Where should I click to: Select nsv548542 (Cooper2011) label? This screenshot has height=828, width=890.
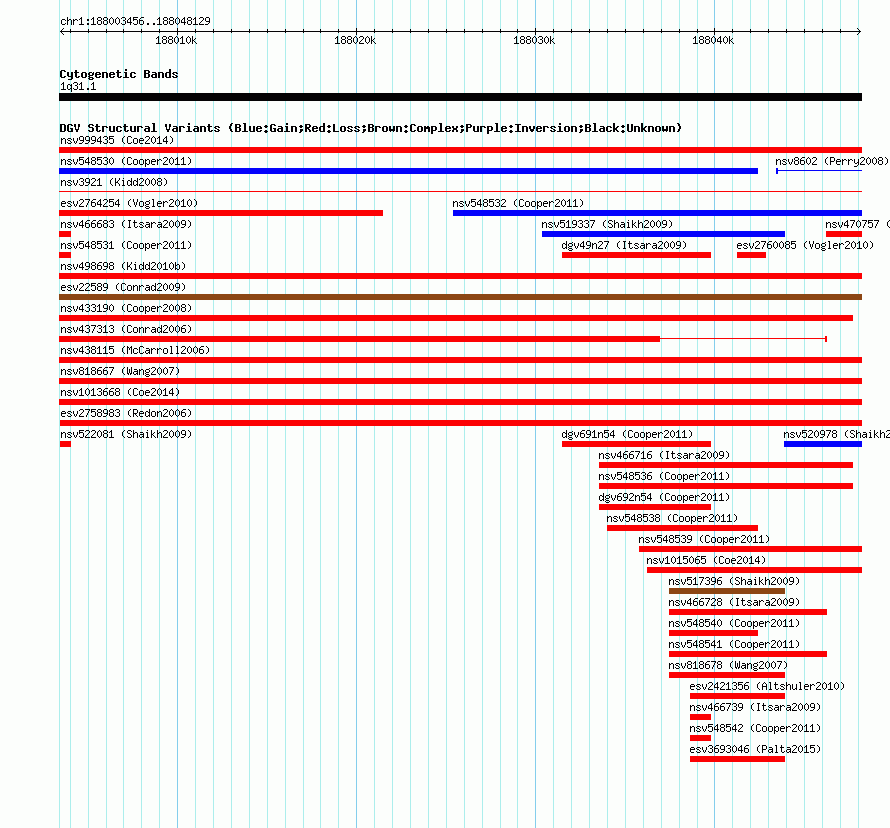[755, 728]
